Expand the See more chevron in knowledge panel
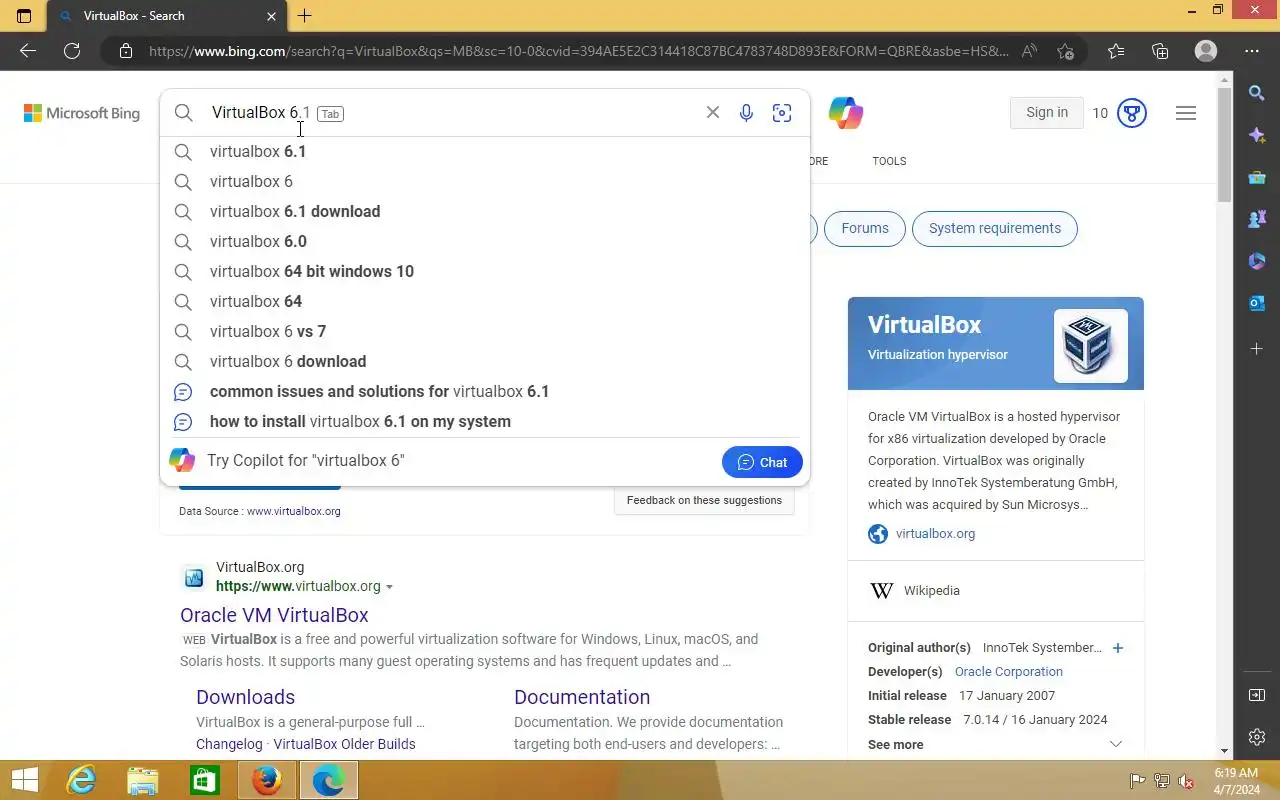Viewport: 1280px width, 800px height. pyautogui.click(x=1116, y=744)
